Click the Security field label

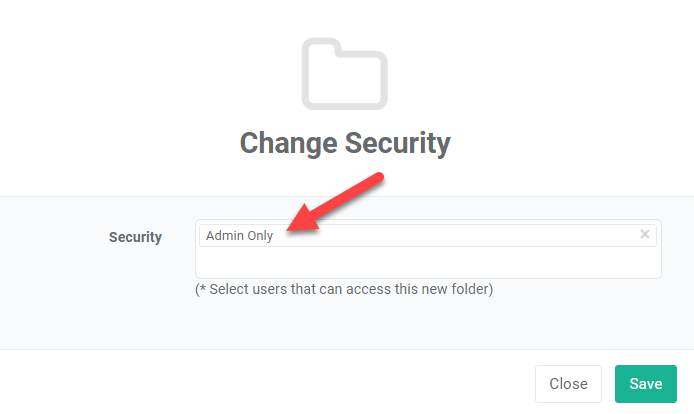click(135, 237)
